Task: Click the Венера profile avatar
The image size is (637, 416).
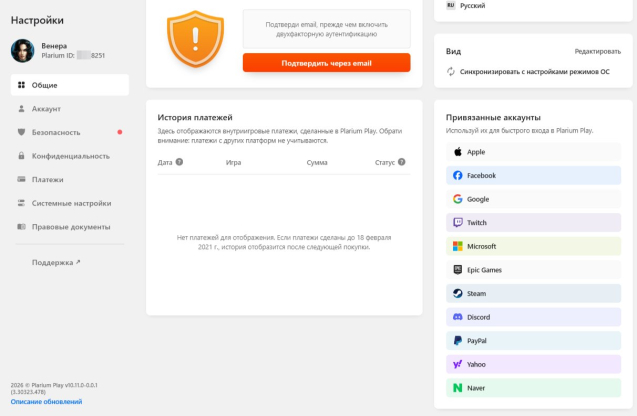Action: [x=22, y=50]
